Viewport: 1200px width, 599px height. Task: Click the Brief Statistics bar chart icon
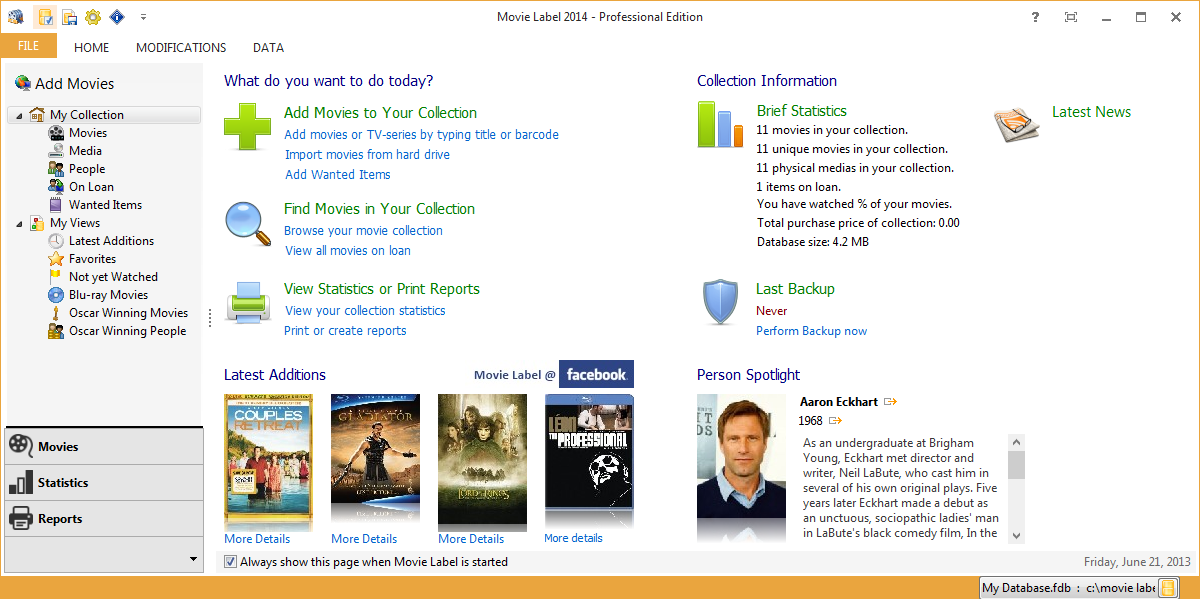[x=720, y=124]
